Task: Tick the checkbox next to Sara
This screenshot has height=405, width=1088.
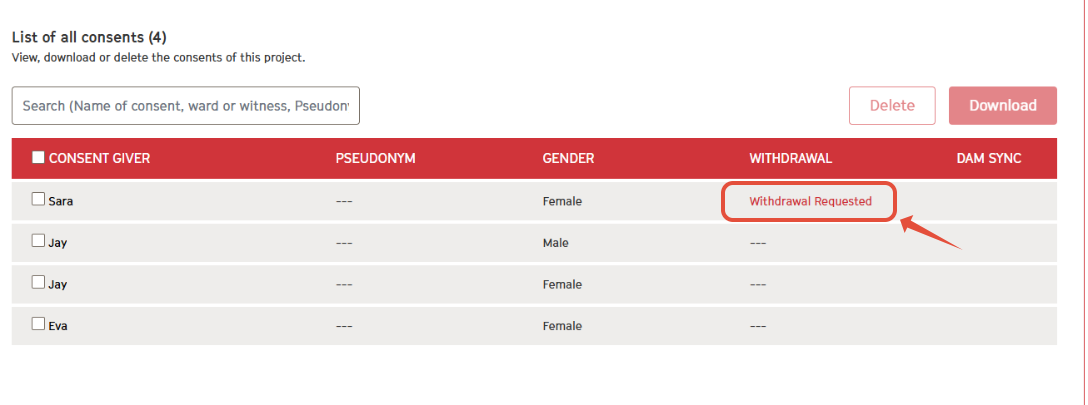Action: pyautogui.click(x=38, y=199)
